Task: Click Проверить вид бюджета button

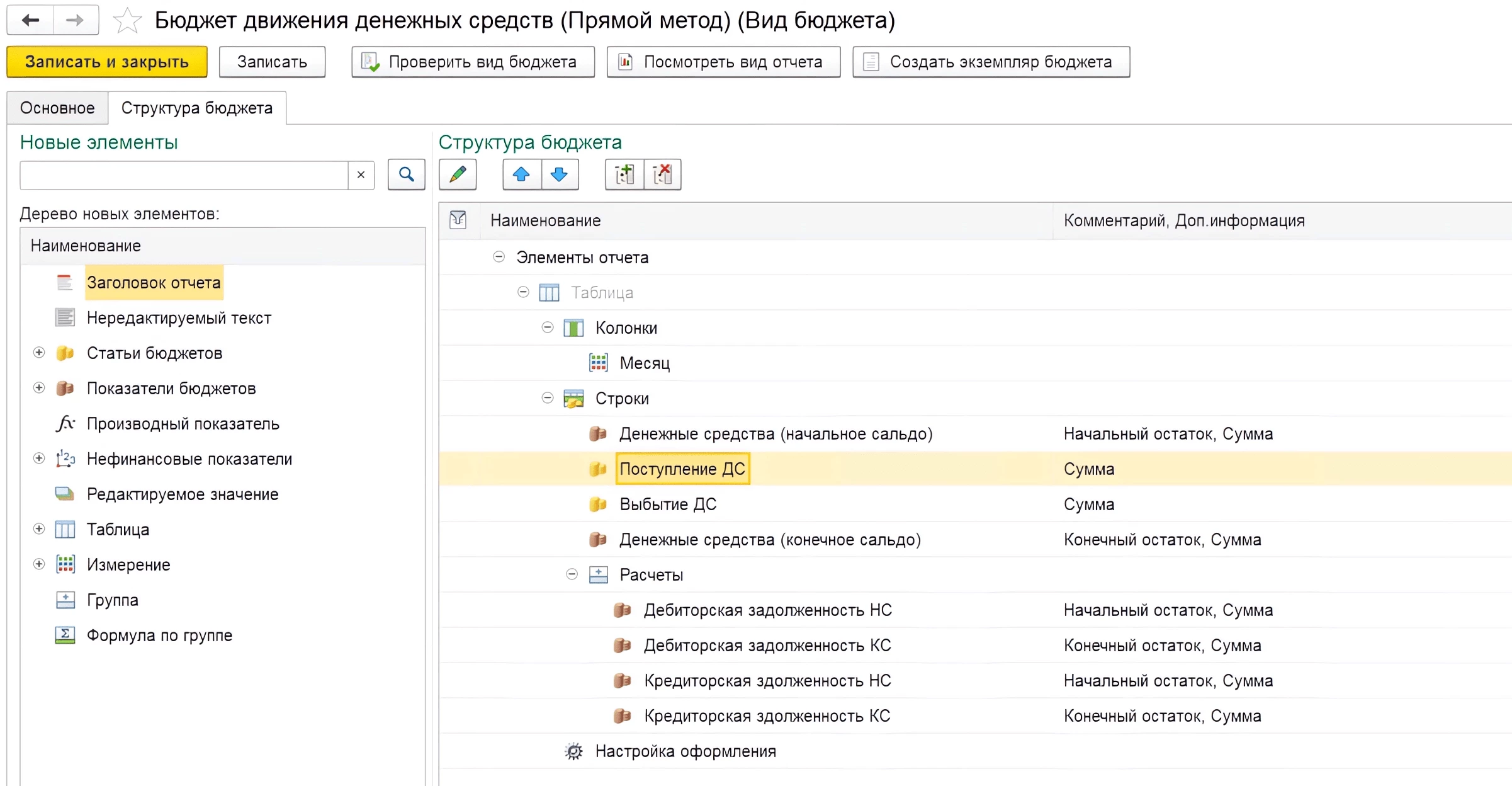Action: click(x=473, y=62)
